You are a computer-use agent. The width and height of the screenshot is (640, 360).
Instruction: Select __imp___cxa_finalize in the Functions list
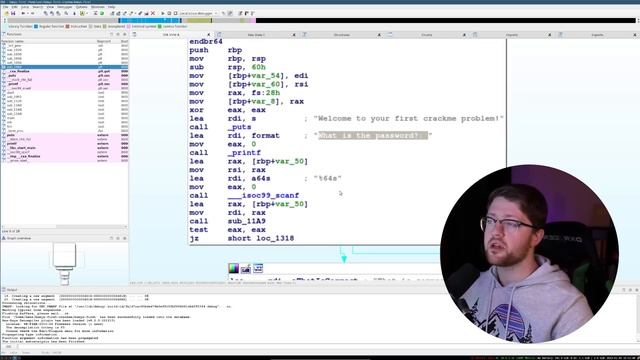tap(64, 156)
